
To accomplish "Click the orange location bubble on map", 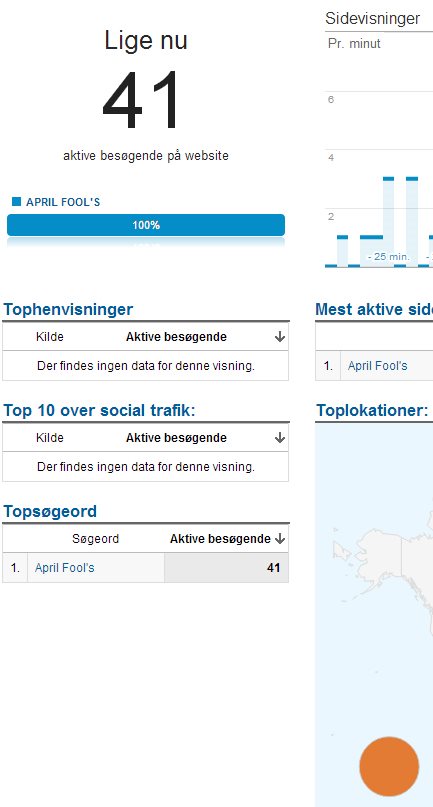I will click(389, 766).
